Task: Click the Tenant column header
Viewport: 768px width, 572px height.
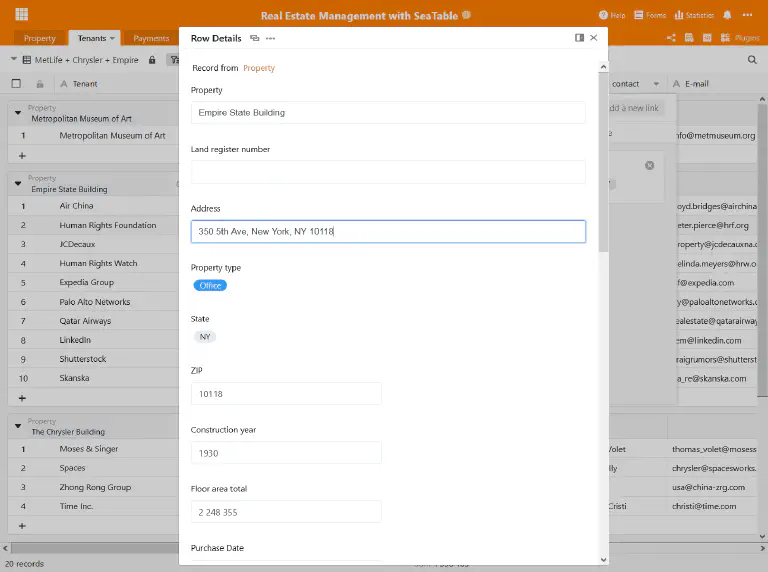Action: pos(85,84)
